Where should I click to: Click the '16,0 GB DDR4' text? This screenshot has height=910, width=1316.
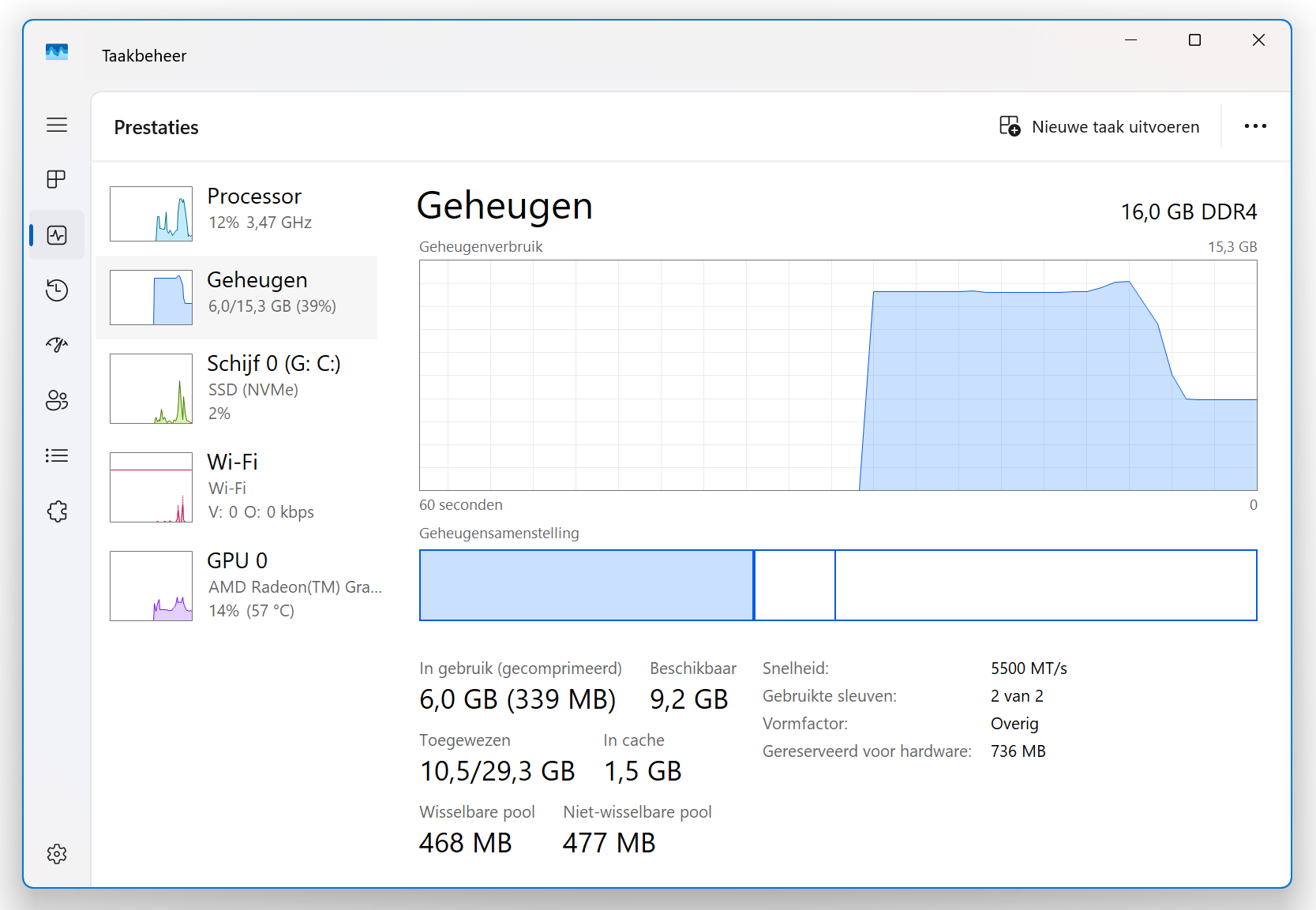click(x=1189, y=212)
